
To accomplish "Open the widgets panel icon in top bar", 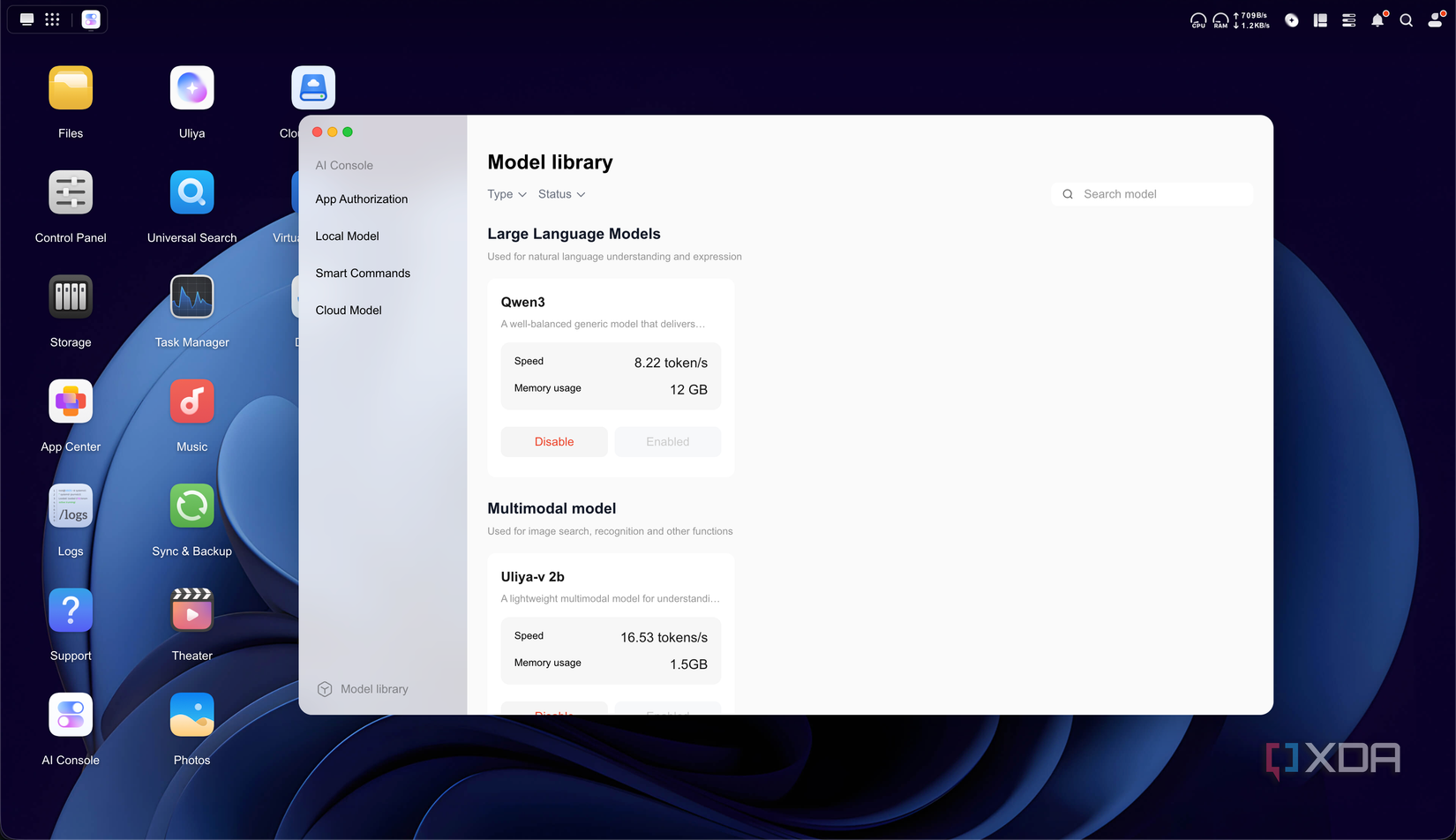I will pos(1321,20).
